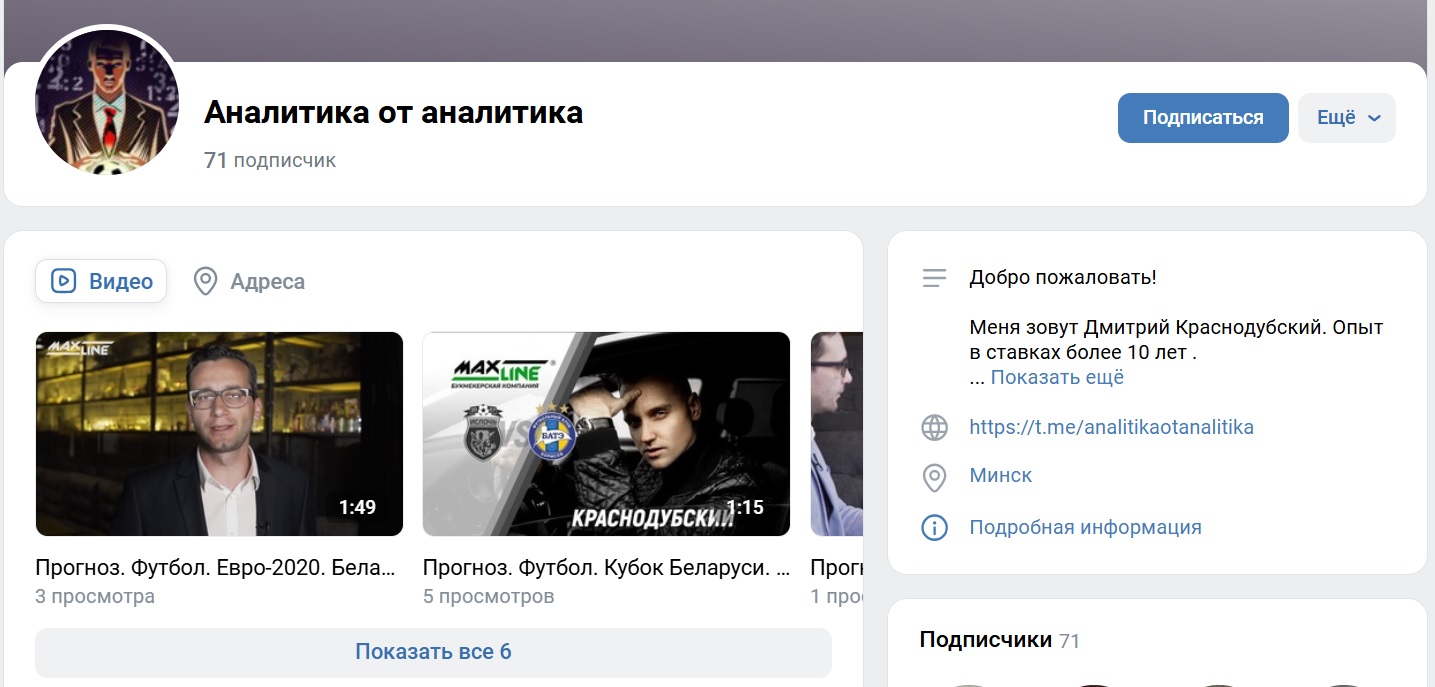Click the globe icon beside the Telegram link
Image resolution: width=1435 pixels, height=687 pixels.
pyautogui.click(x=934, y=427)
